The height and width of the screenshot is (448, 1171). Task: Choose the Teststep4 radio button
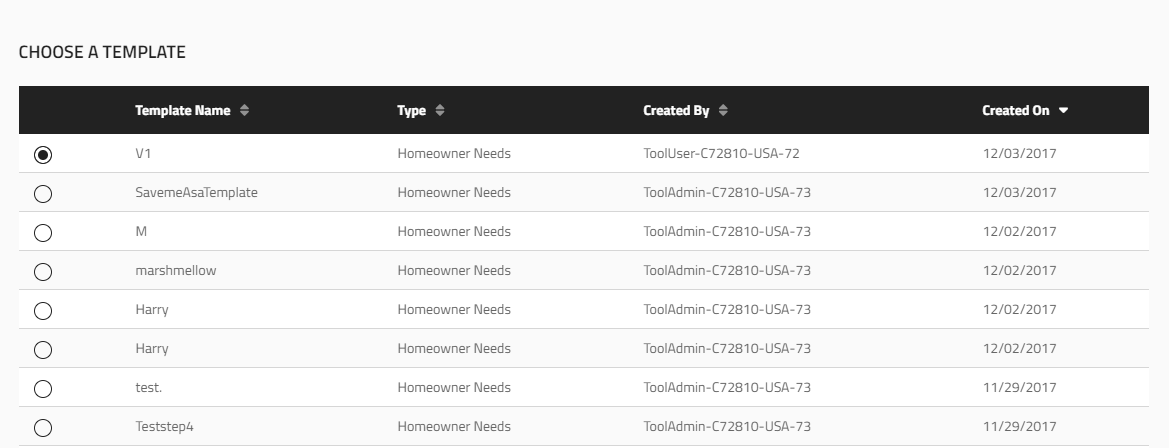tap(43, 427)
